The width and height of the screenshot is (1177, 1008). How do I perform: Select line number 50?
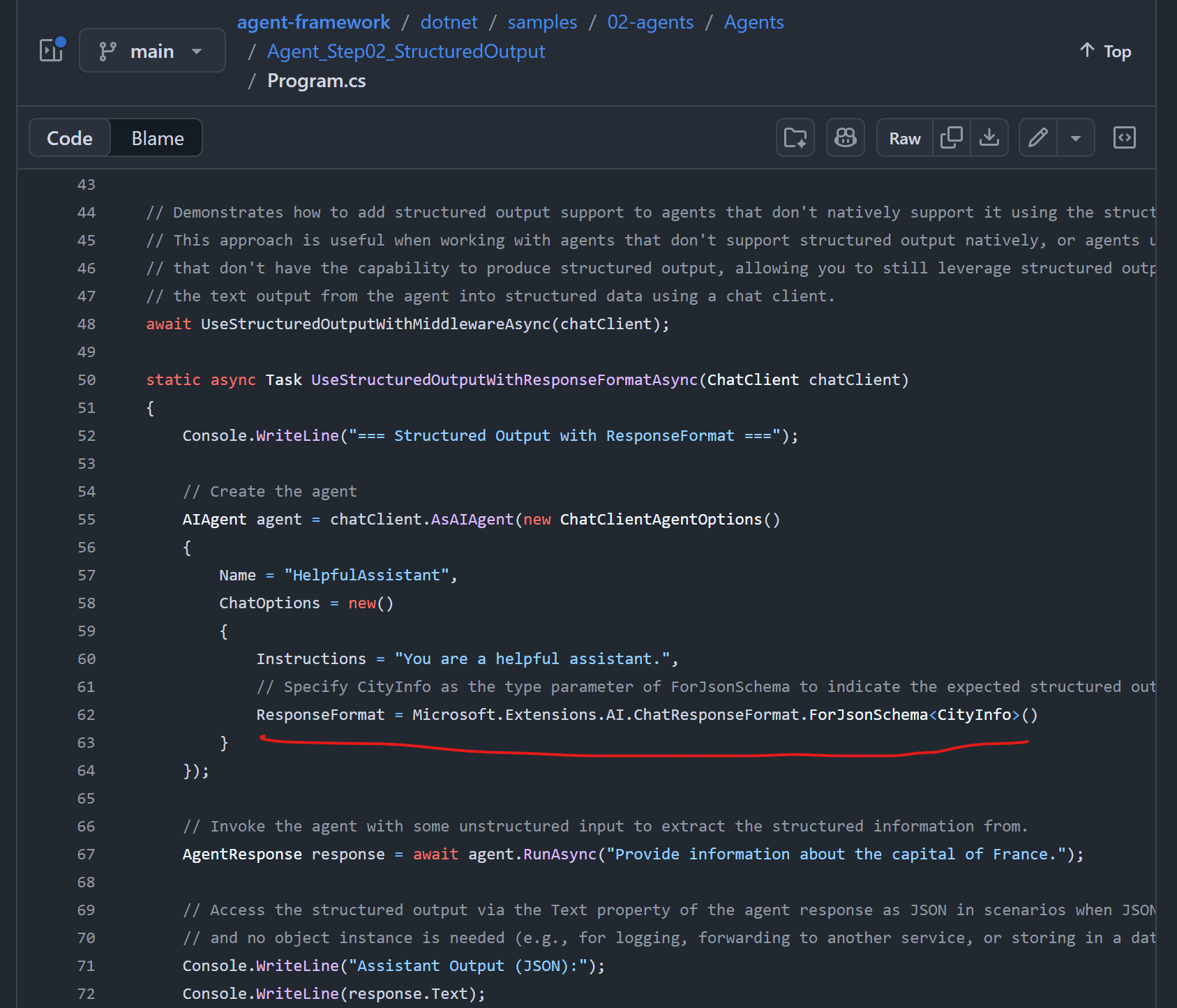[86, 379]
